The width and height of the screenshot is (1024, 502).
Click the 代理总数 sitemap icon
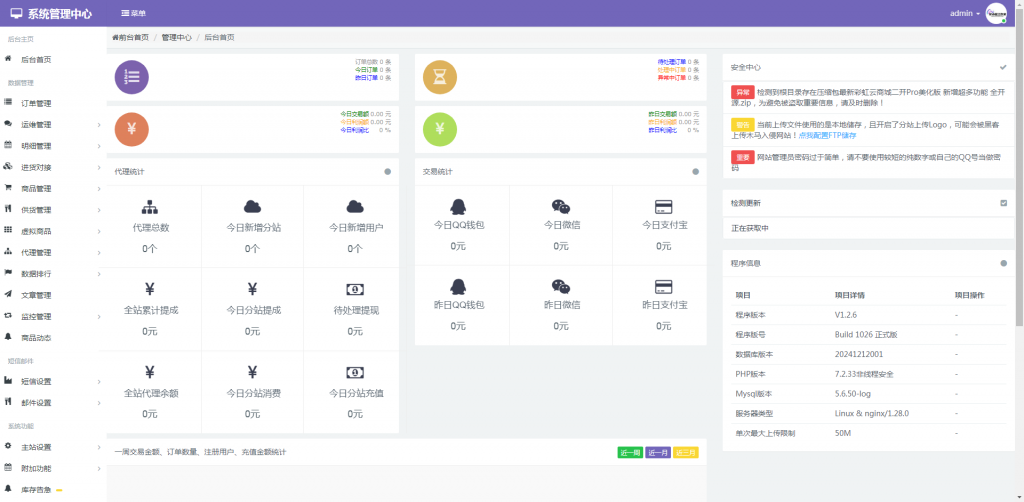pos(150,207)
